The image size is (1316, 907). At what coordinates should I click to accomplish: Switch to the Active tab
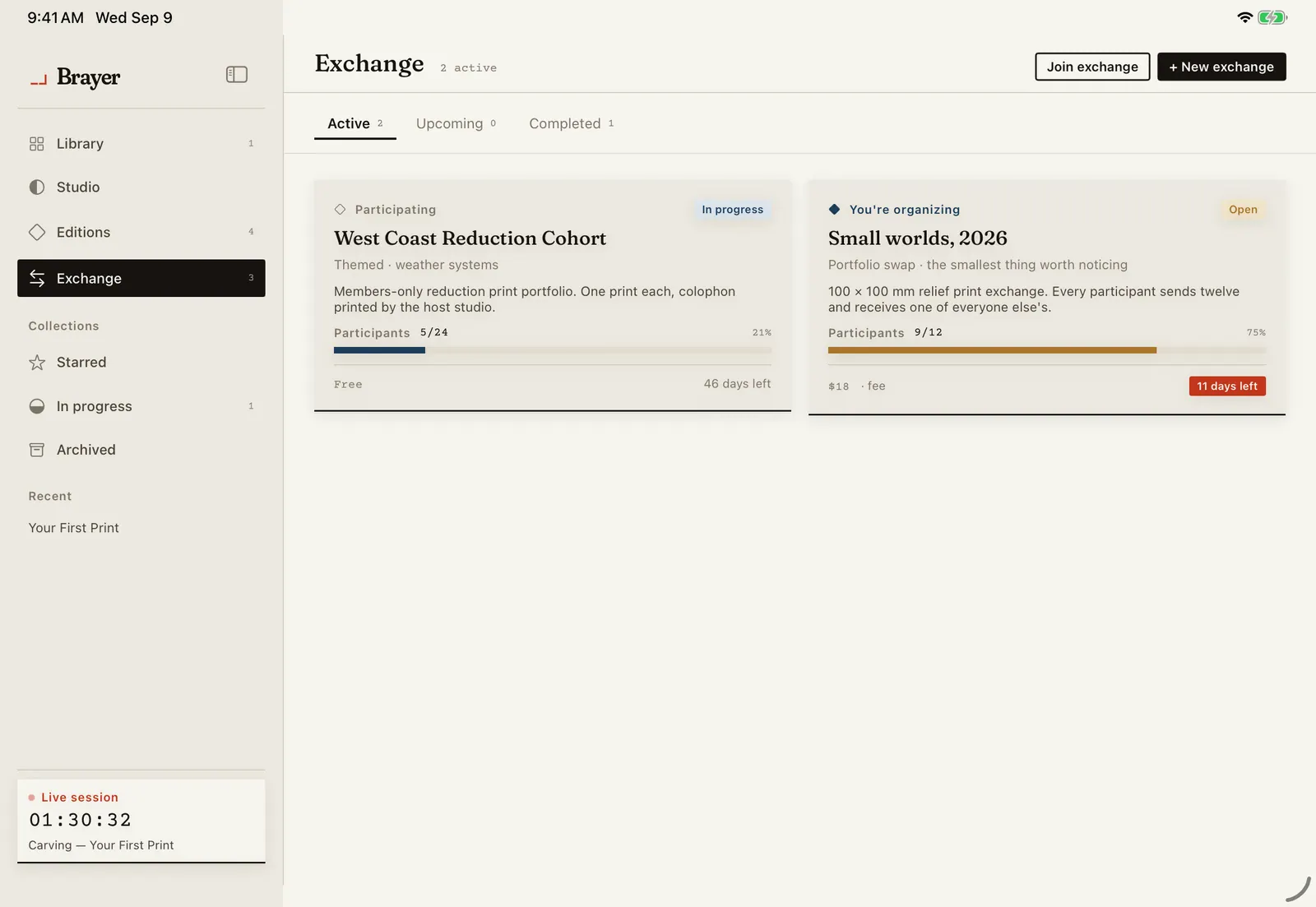355,123
